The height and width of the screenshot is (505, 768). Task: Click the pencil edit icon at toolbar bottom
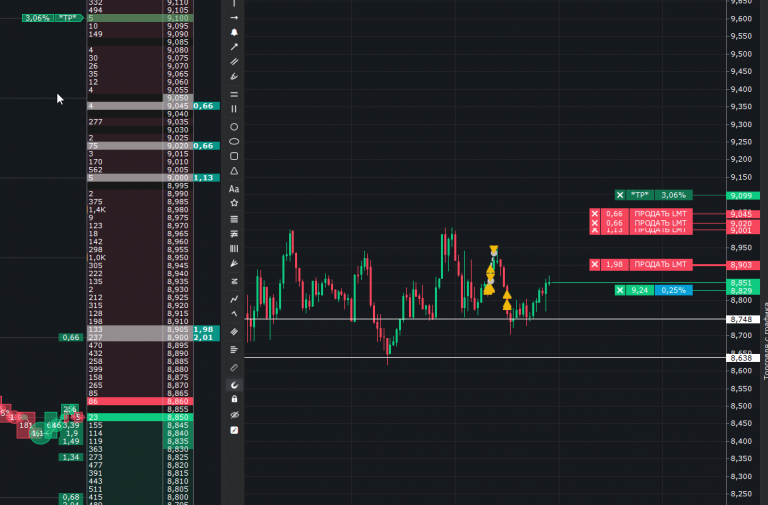tap(234, 430)
